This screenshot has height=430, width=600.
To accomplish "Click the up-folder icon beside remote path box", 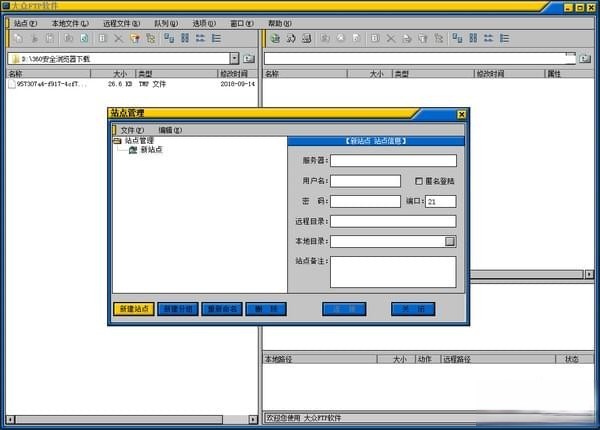I will [583, 59].
